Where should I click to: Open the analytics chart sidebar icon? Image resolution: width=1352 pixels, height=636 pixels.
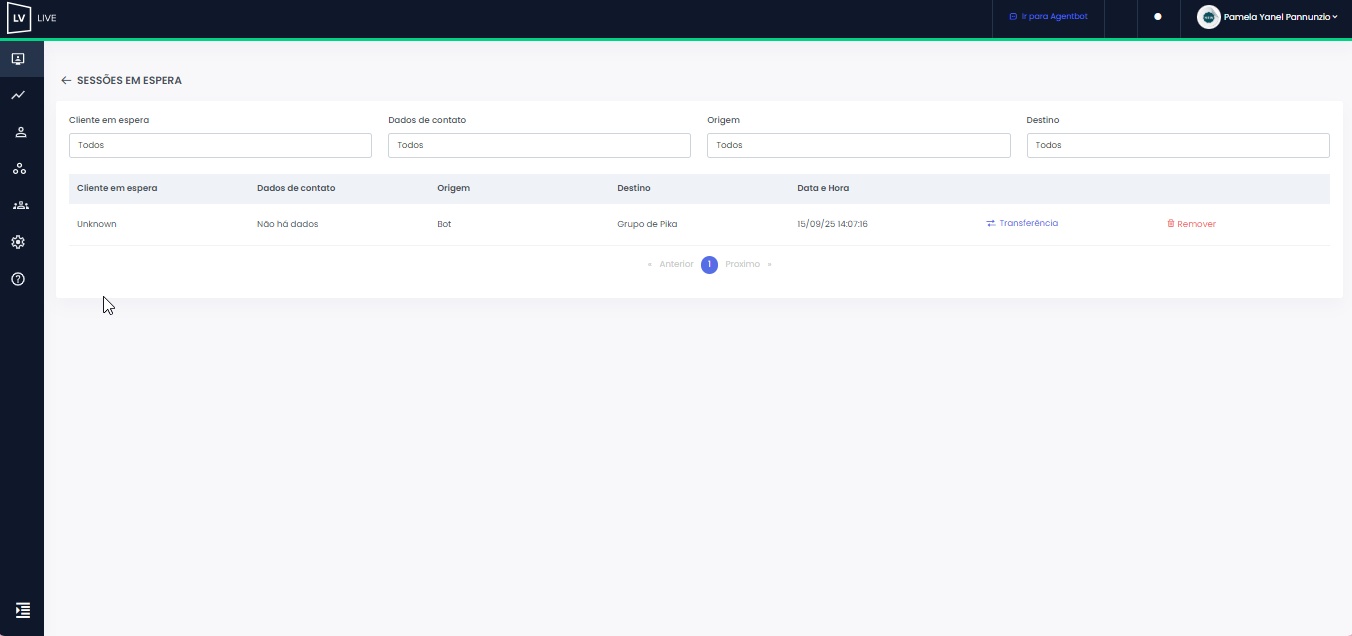(x=18, y=95)
